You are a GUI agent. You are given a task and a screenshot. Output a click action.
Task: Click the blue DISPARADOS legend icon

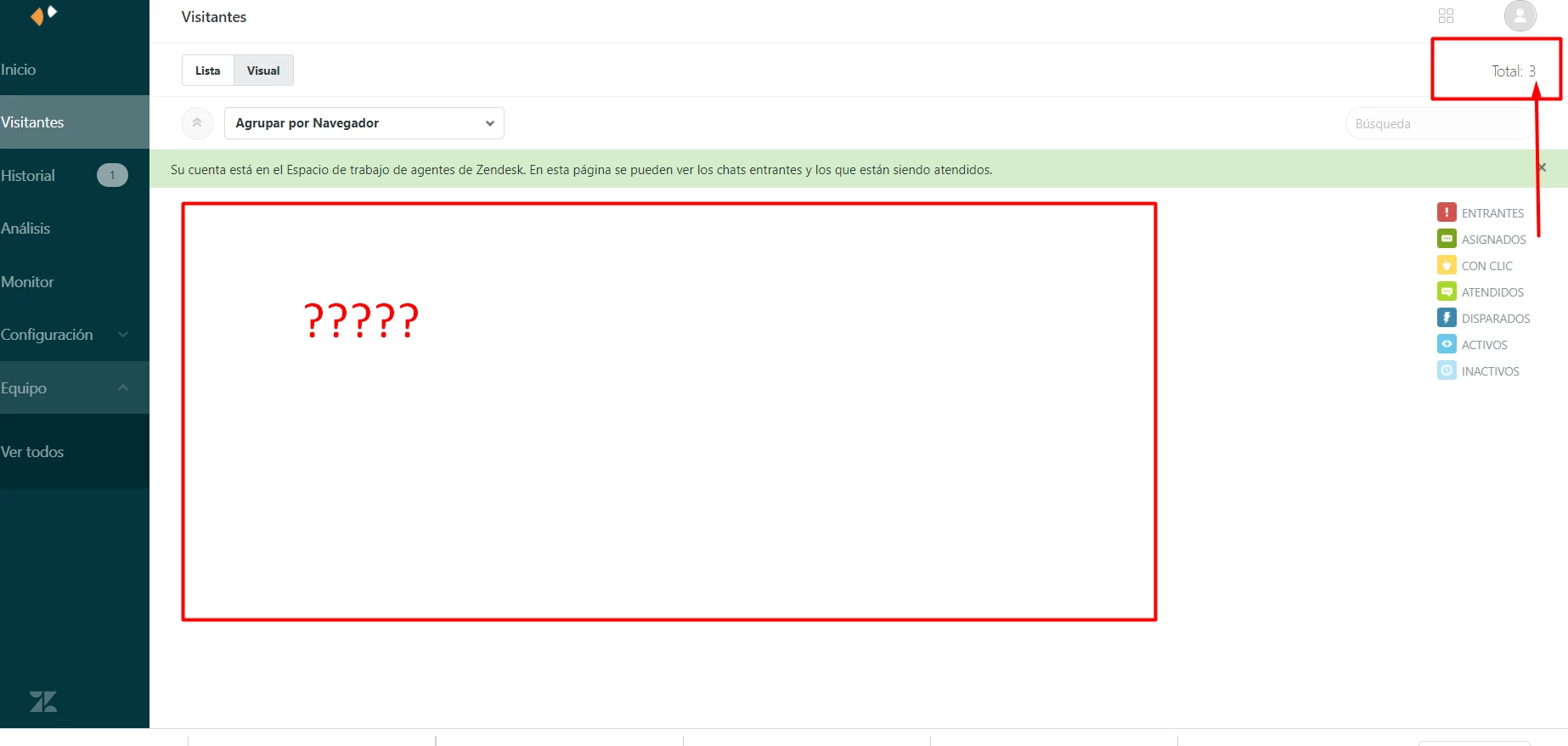coord(1447,318)
